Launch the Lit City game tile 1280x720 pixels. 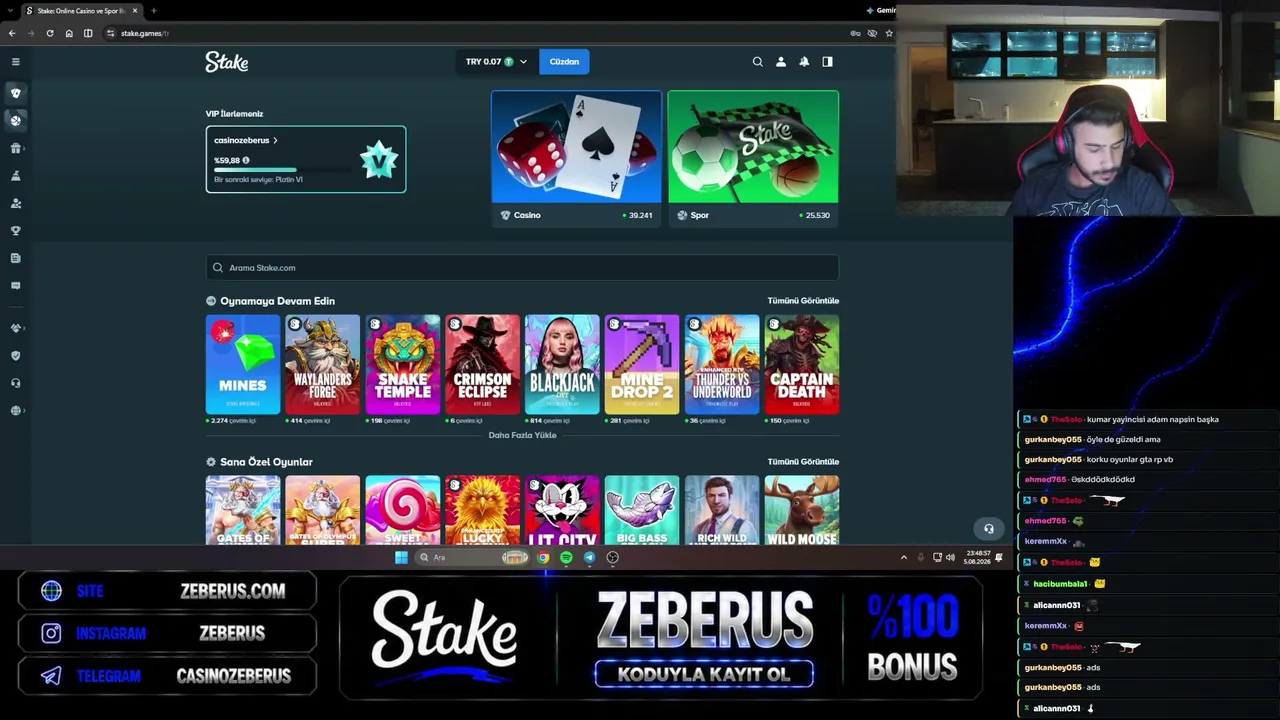(562, 510)
